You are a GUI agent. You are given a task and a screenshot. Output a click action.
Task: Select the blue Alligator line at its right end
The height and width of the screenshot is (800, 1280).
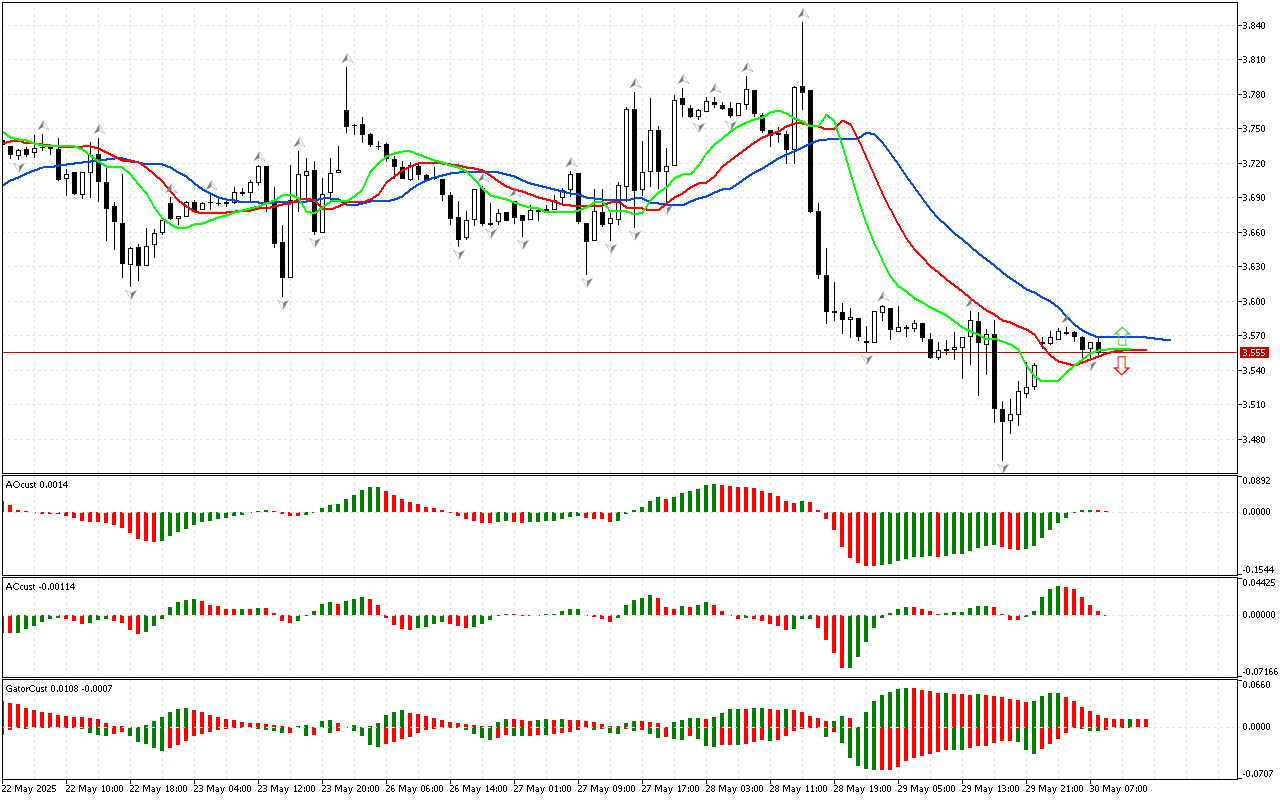coord(1166,340)
